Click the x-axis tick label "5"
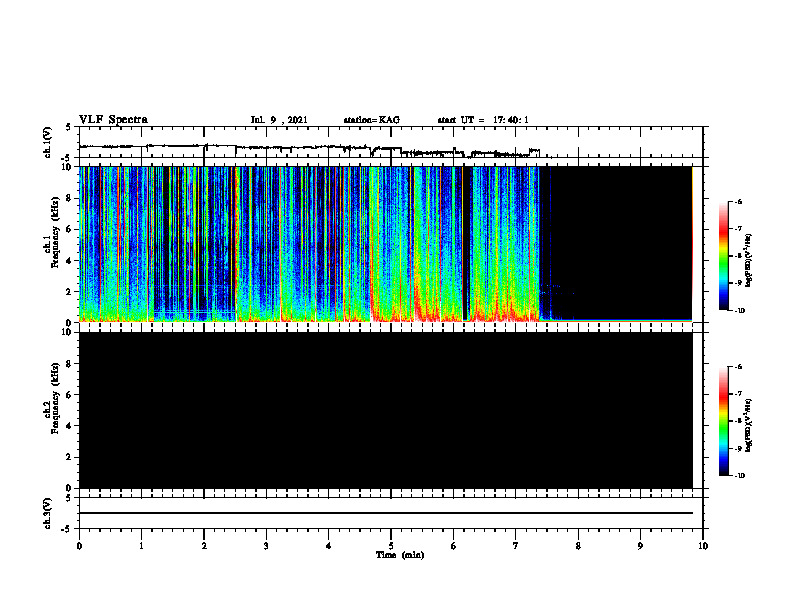Screen dimensions: 792x612 [391, 546]
